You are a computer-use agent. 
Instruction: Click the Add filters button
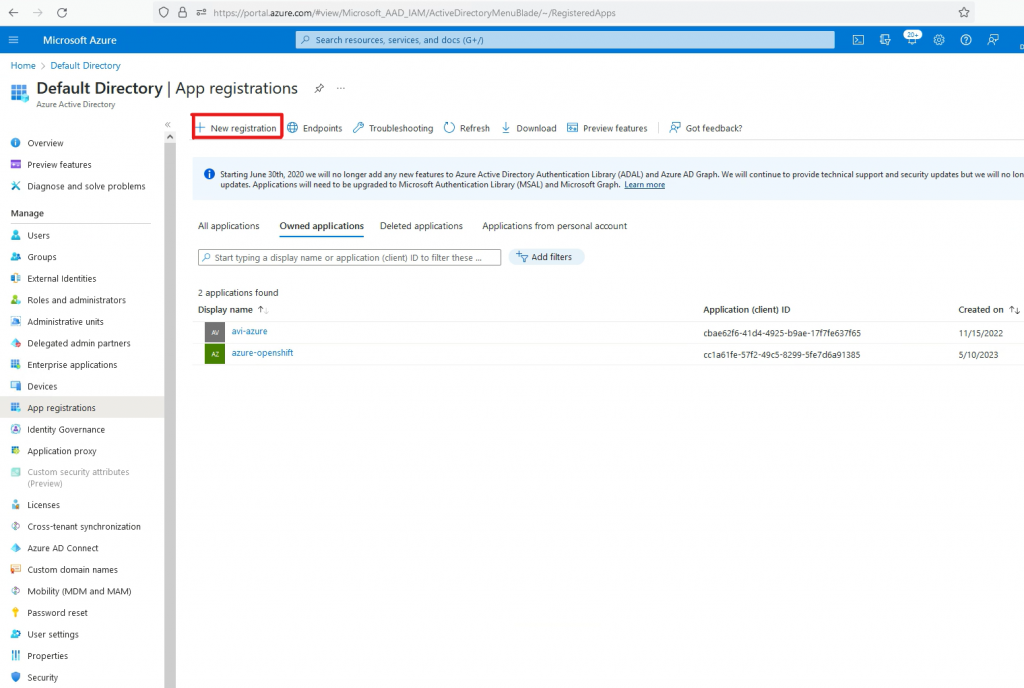point(546,257)
